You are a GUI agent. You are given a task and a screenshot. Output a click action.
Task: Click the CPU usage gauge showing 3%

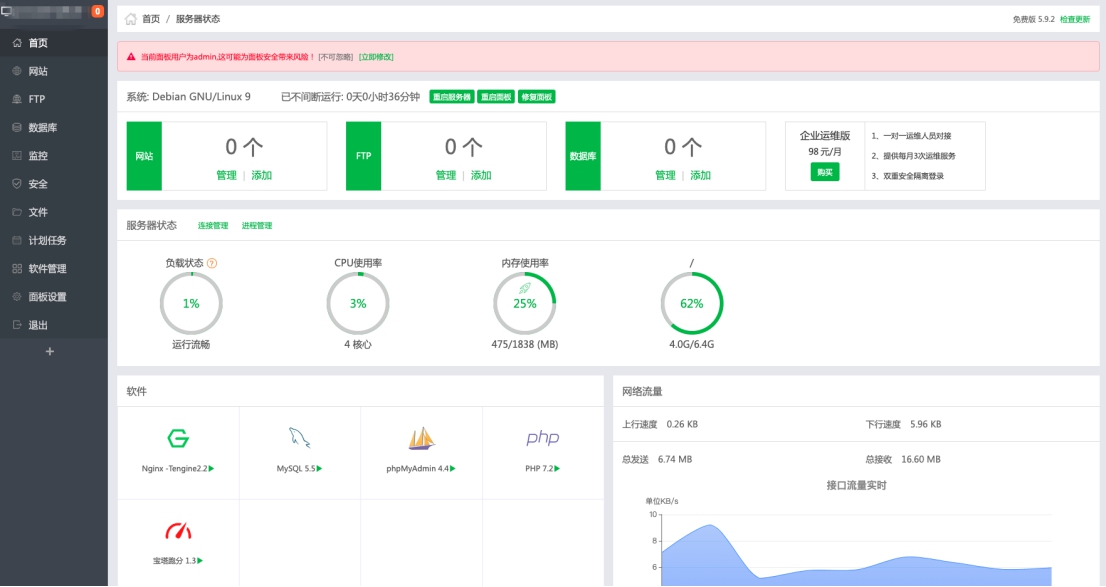(358, 302)
